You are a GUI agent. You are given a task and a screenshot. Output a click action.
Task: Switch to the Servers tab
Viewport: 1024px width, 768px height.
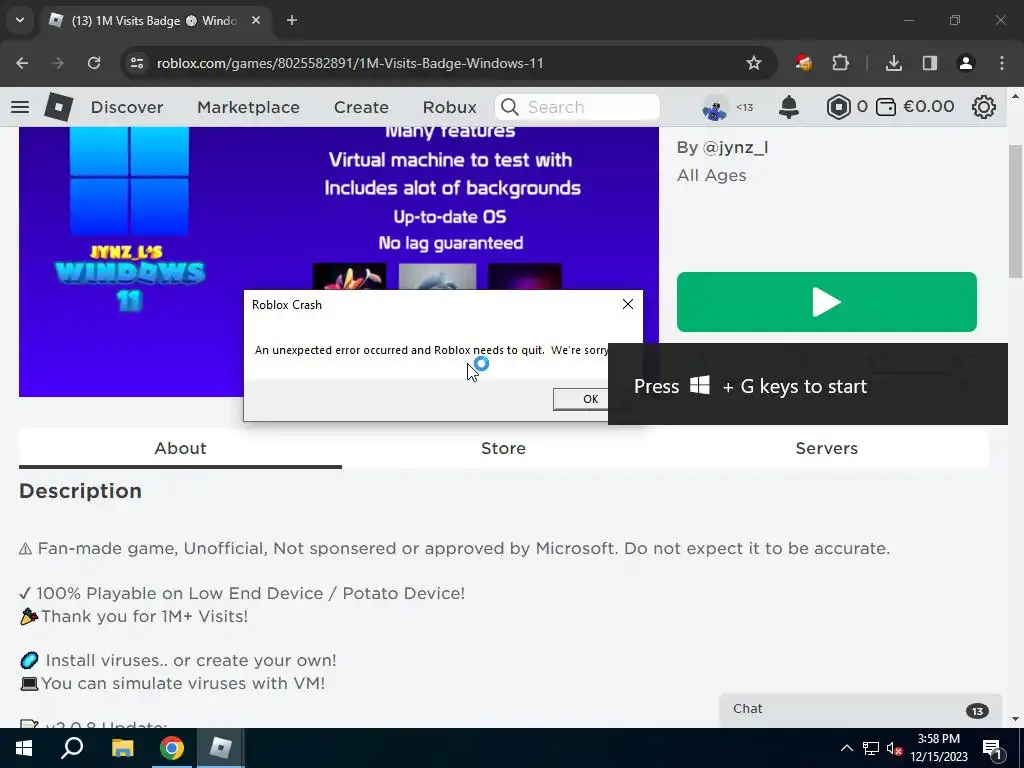pyautogui.click(x=826, y=449)
